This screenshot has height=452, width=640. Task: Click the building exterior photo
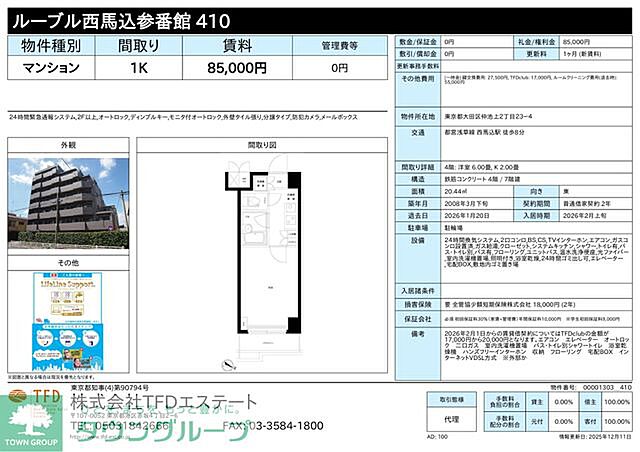67,204
